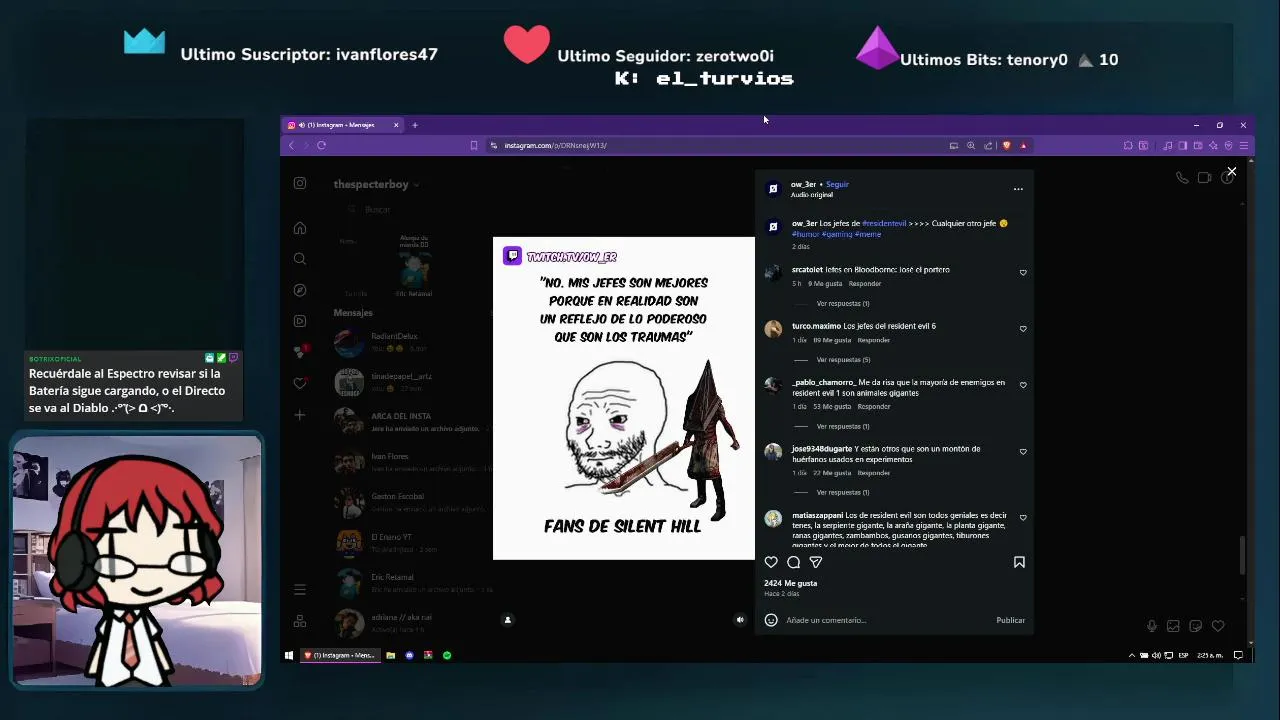Create new post with plus icon
1280x720 pixels.
(300, 415)
